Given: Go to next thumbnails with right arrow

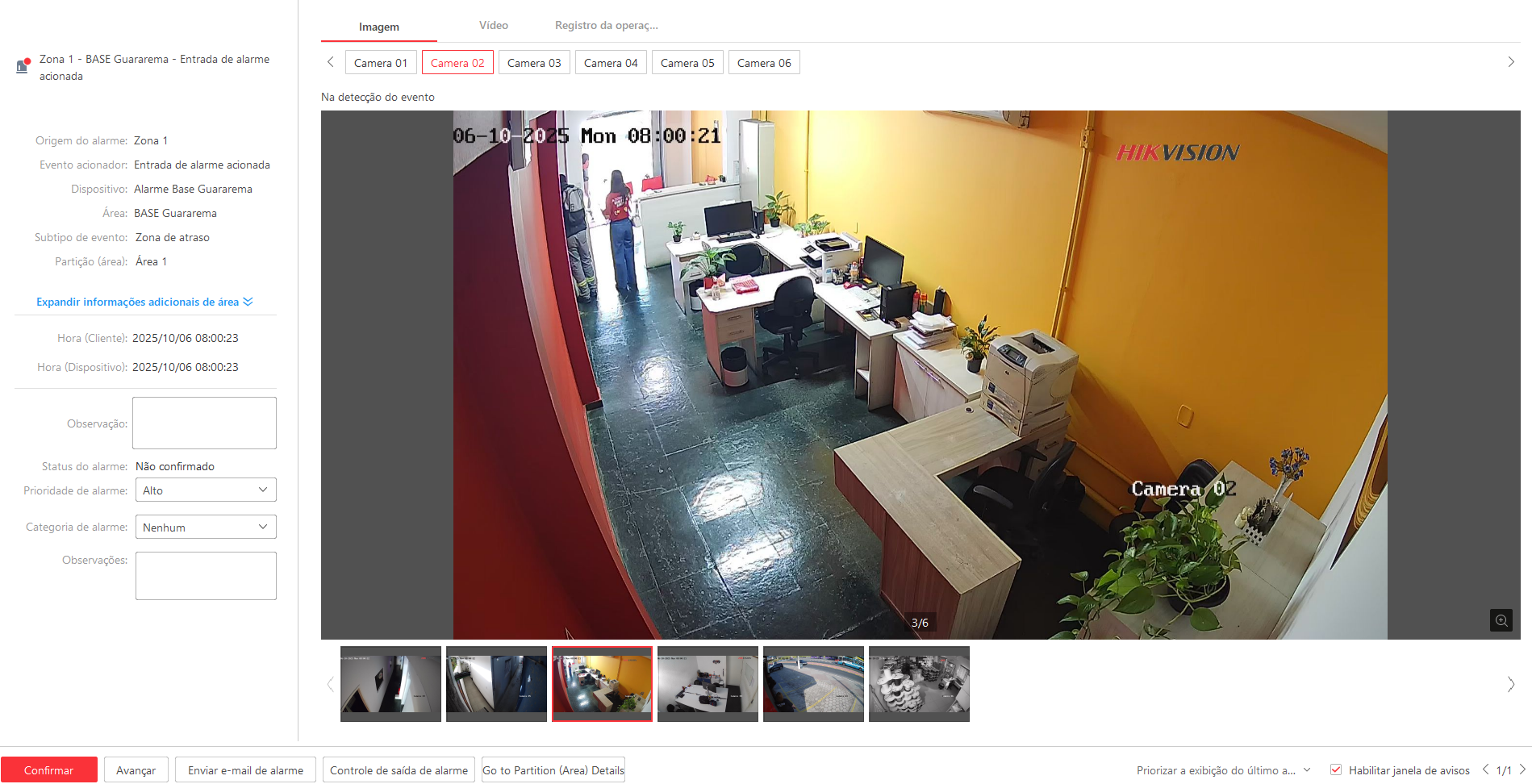Looking at the screenshot, I should (x=1510, y=684).
